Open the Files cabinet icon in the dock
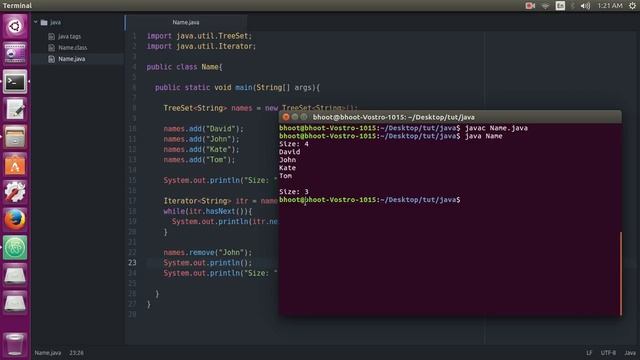 [15, 137]
